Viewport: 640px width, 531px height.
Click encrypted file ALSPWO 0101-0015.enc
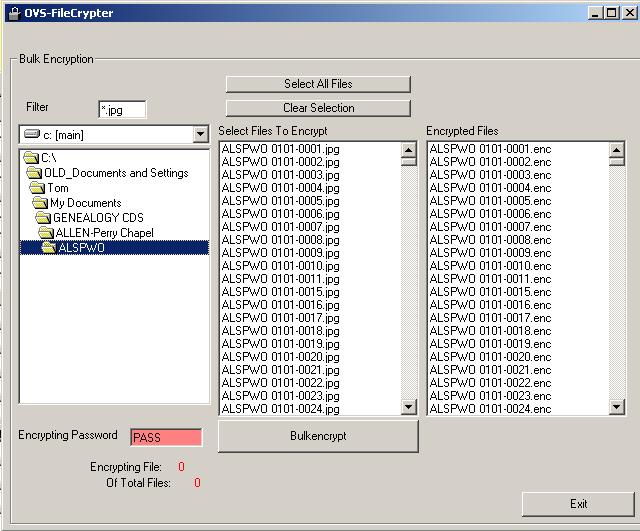click(x=490, y=292)
